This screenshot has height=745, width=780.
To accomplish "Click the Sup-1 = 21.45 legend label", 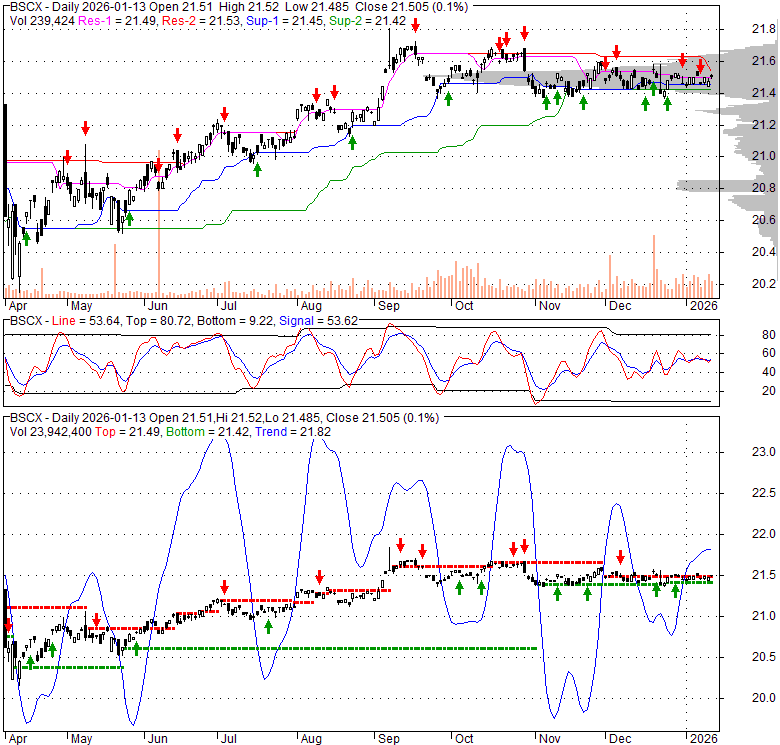I will 277,20.
